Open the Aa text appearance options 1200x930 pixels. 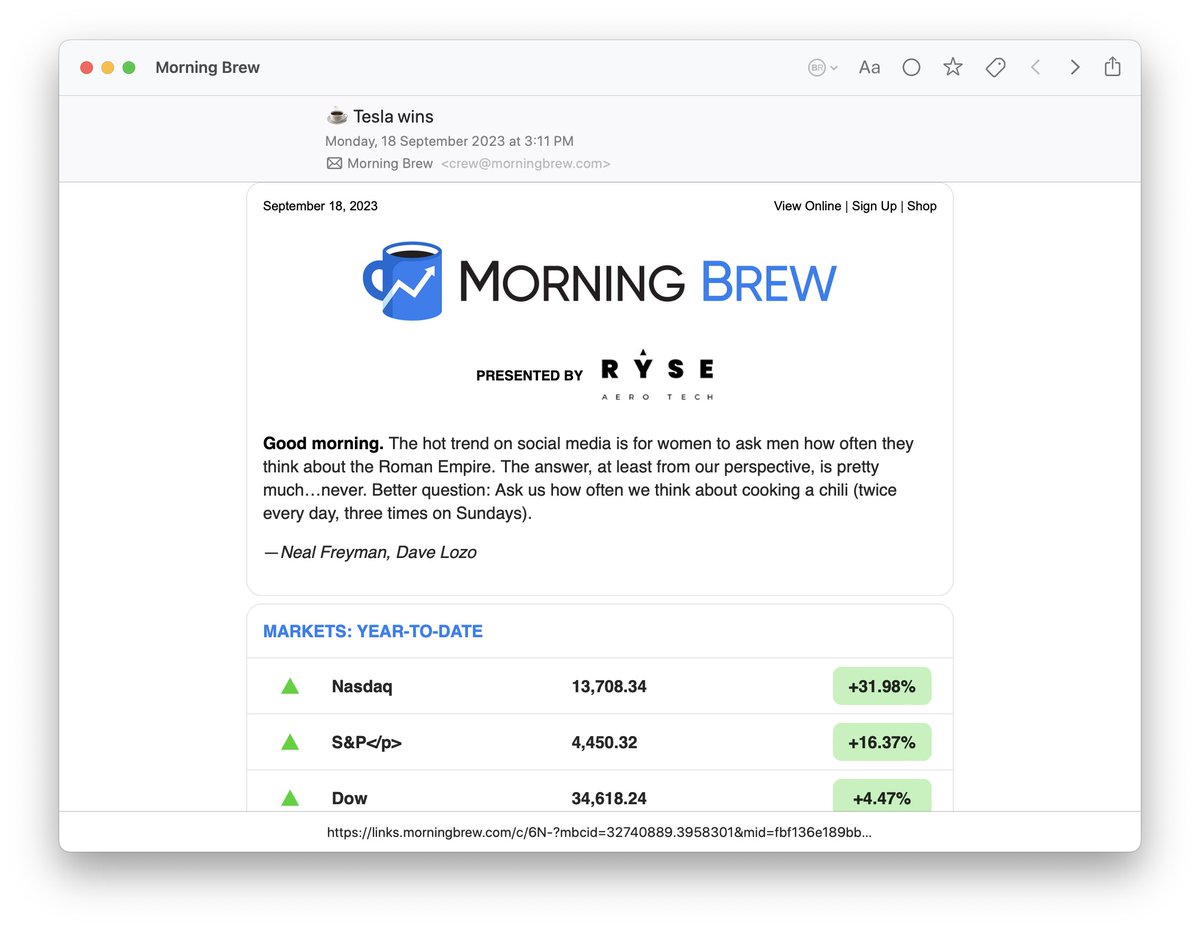pyautogui.click(x=869, y=67)
